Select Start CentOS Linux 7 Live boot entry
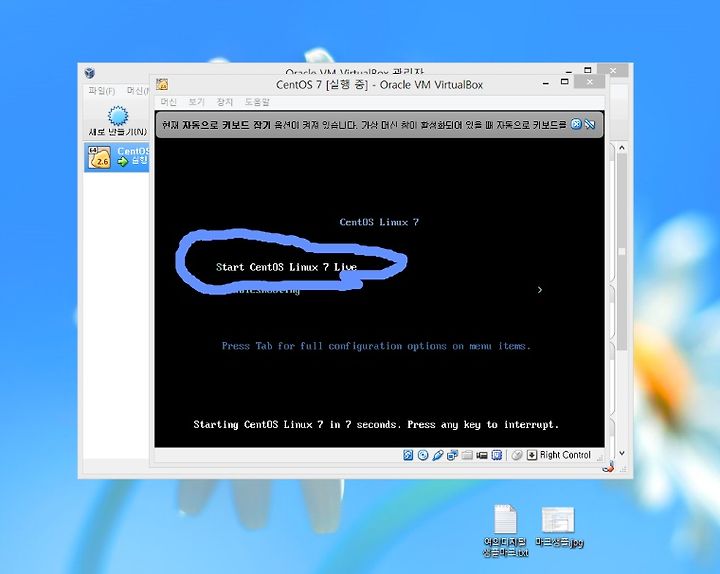720x574 pixels. 287,267
